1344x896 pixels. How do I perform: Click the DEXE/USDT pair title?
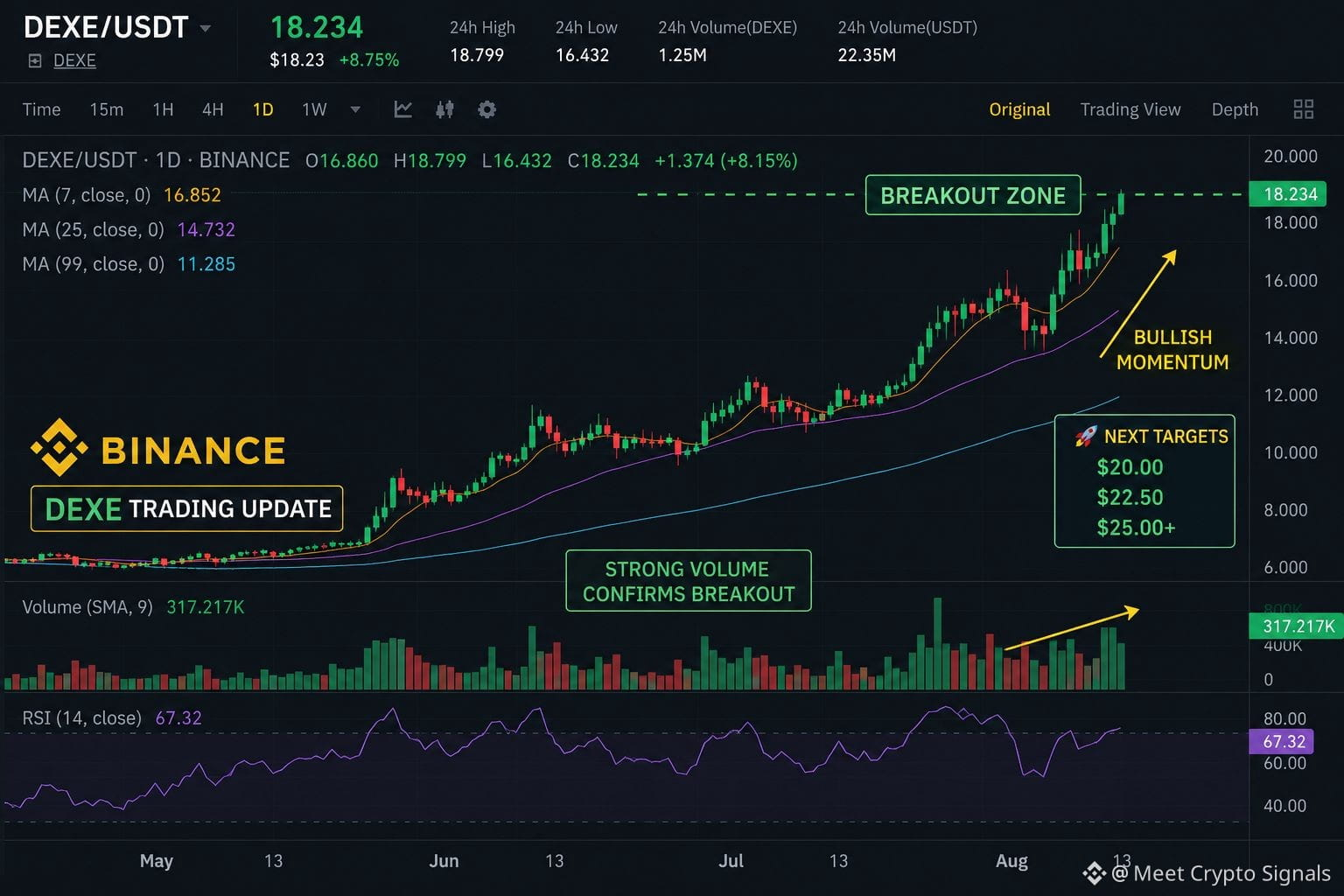click(106, 27)
